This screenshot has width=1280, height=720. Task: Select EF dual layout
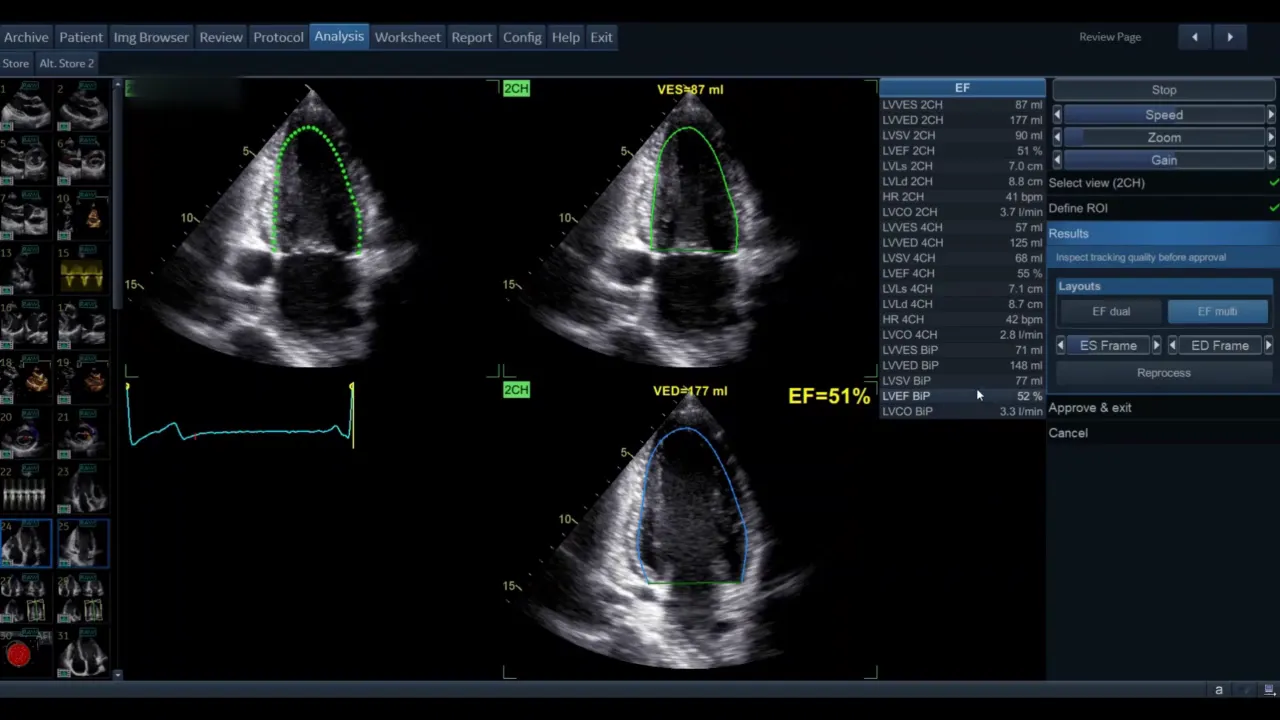1111,312
